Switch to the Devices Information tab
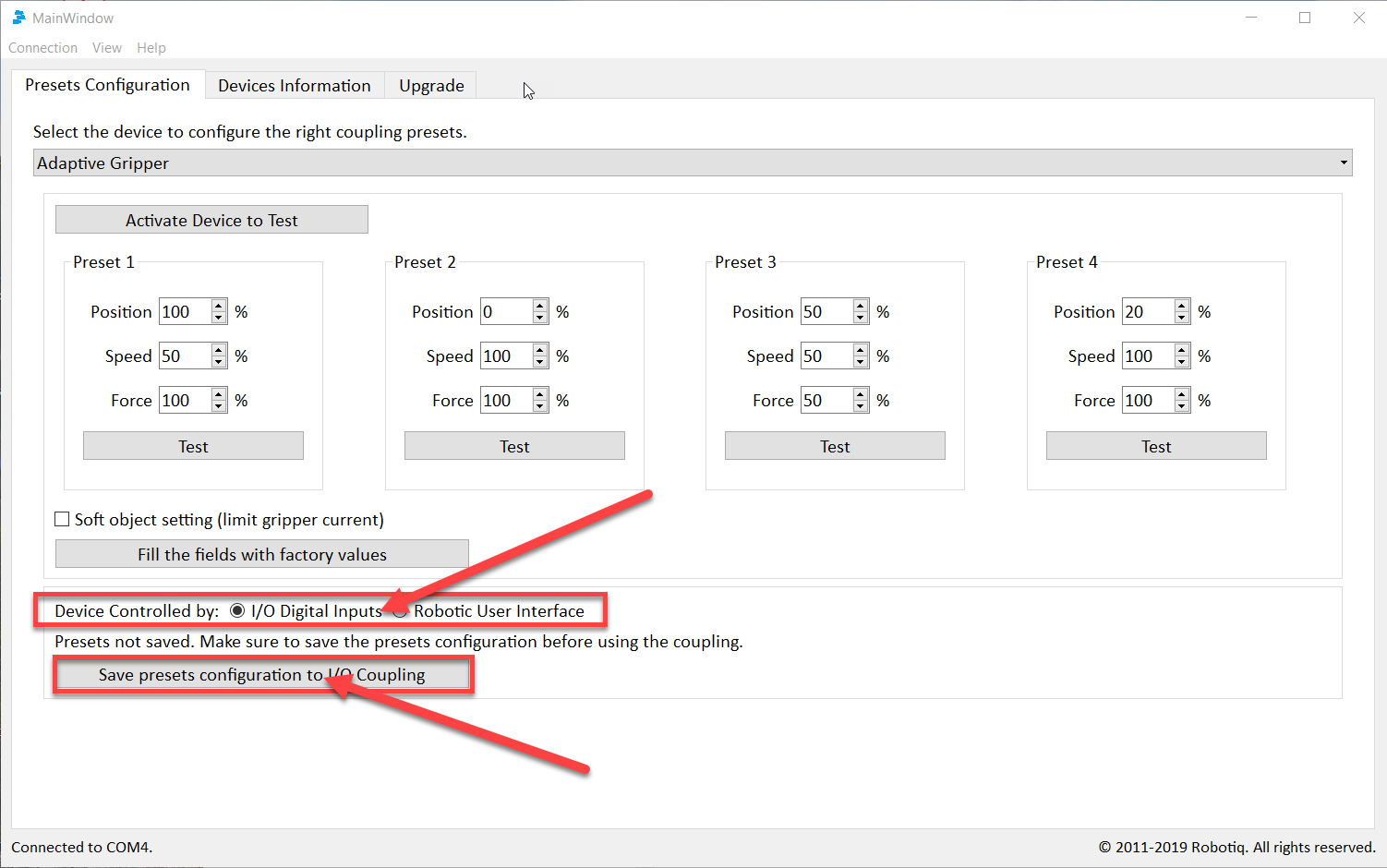This screenshot has height=868, width=1387. click(294, 85)
